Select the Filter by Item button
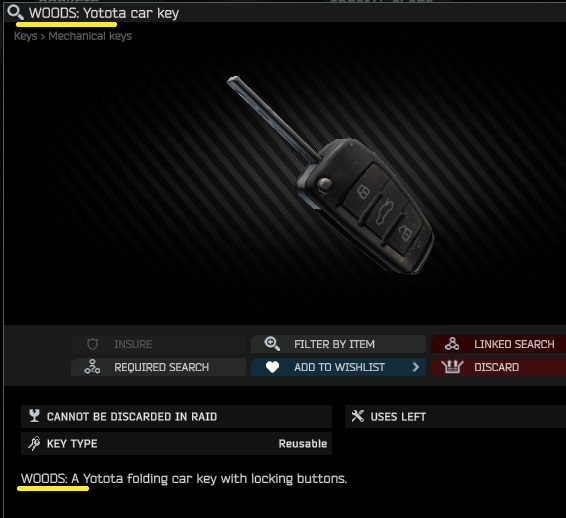This screenshot has height=518, width=566. pyautogui.click(x=339, y=344)
